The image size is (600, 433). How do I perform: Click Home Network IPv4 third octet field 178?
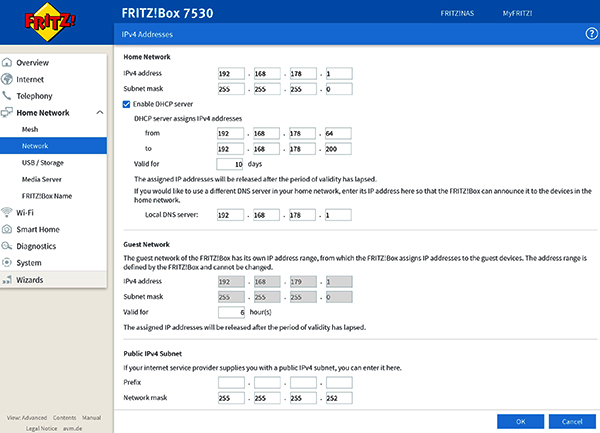pos(303,73)
